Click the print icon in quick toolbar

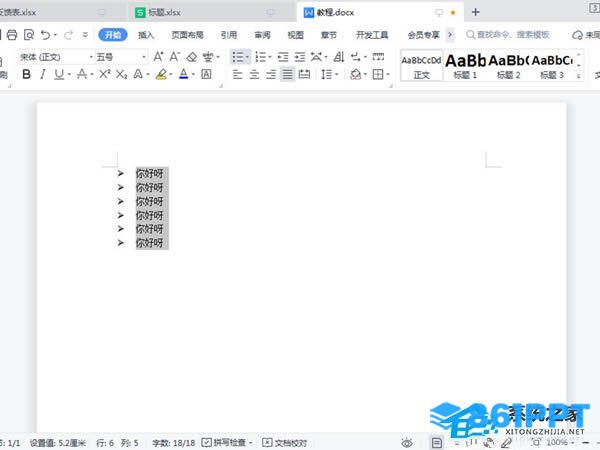click(12, 35)
